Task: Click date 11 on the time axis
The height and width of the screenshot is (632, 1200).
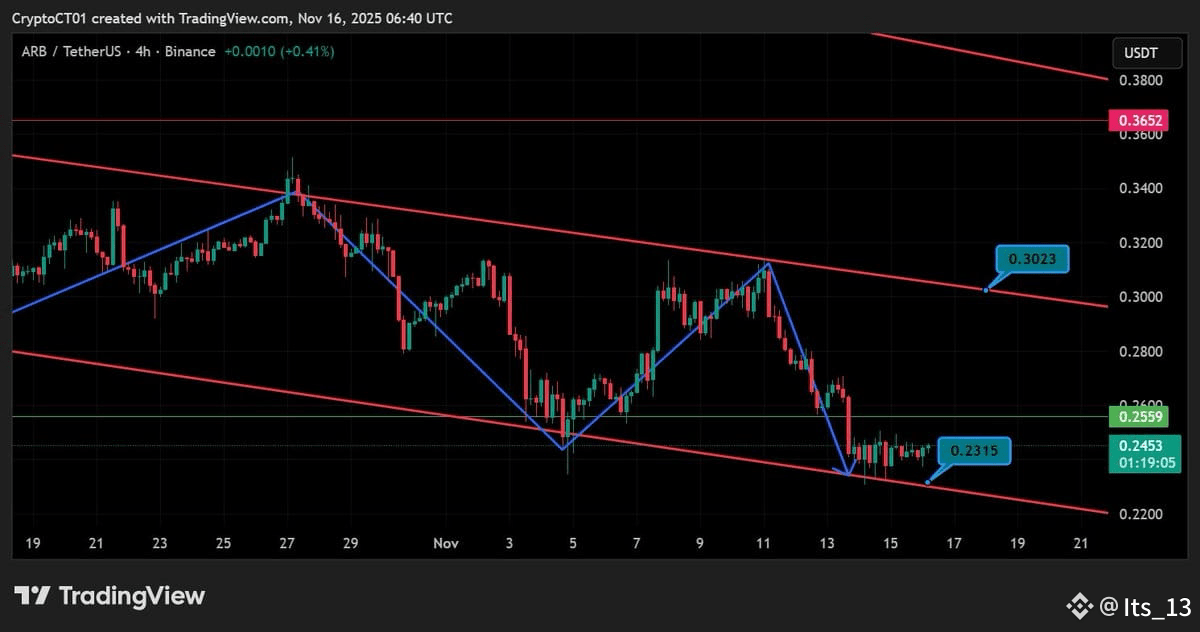Action: [763, 543]
